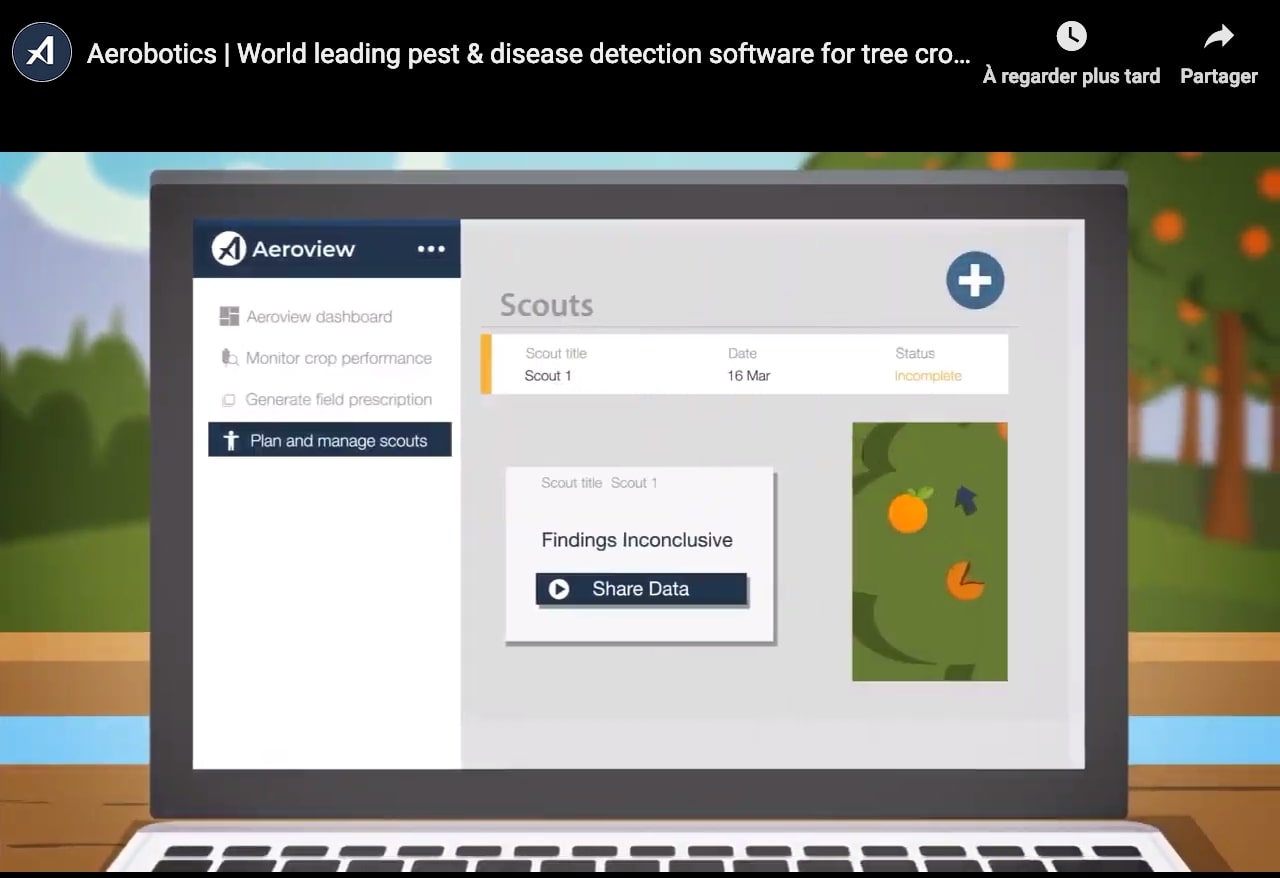Click the Monitor crop performance icon

pyautogui.click(x=229, y=358)
